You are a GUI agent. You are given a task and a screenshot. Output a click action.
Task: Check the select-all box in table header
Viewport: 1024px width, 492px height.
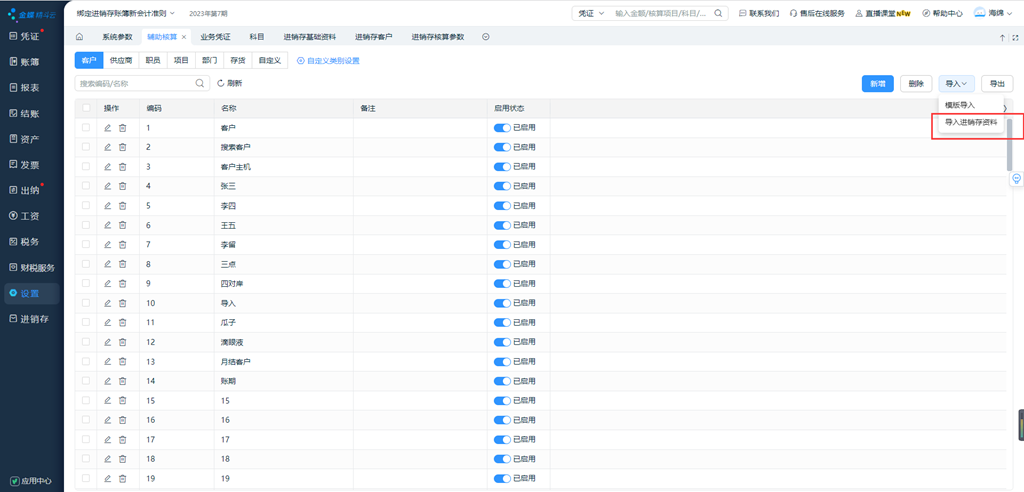coord(86,108)
